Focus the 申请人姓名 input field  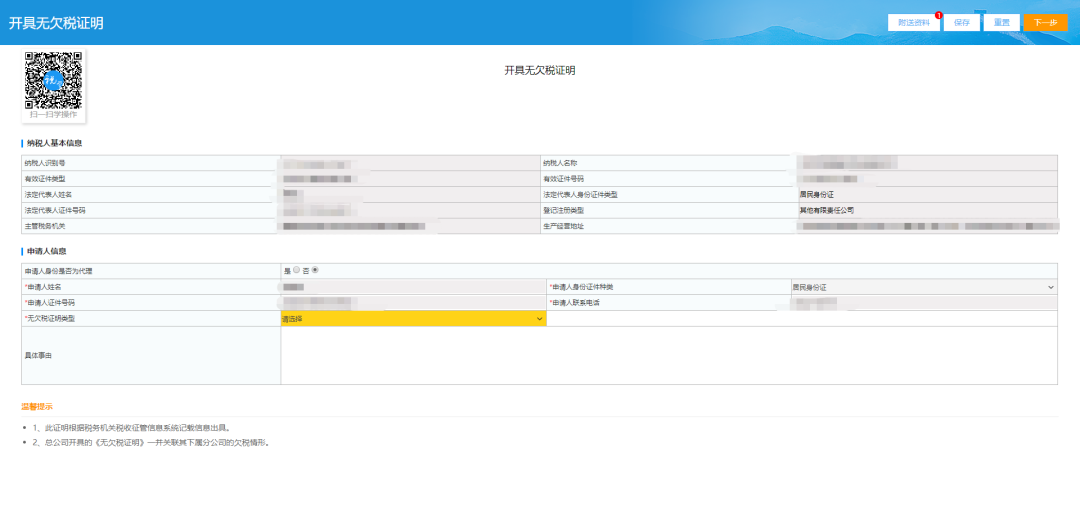point(412,287)
